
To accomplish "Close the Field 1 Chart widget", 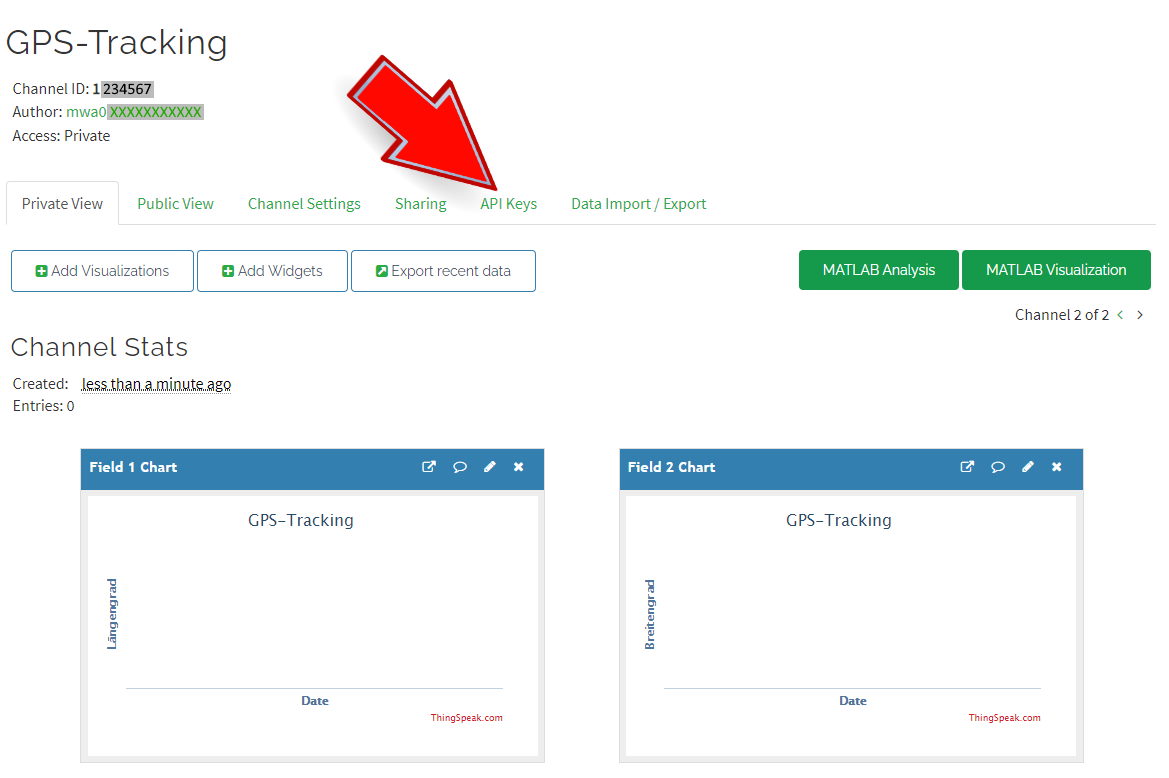I will tap(518, 467).
